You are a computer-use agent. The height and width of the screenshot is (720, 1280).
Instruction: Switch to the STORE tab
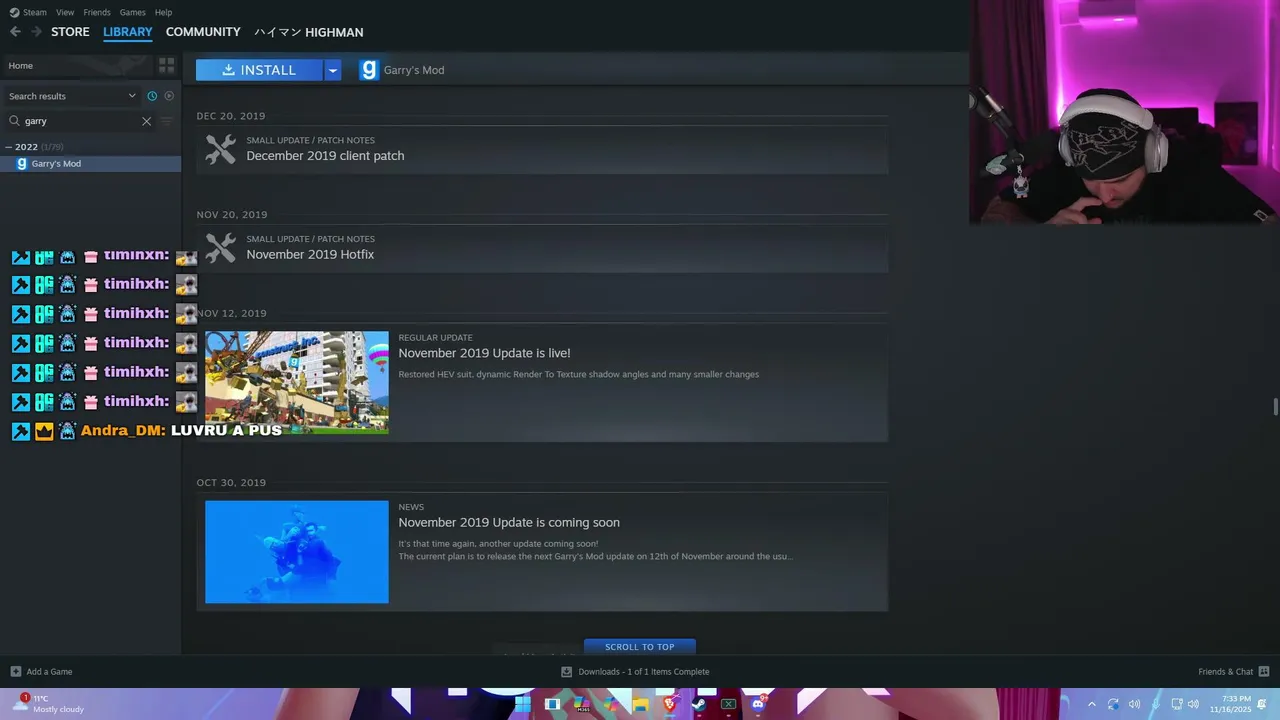(70, 32)
